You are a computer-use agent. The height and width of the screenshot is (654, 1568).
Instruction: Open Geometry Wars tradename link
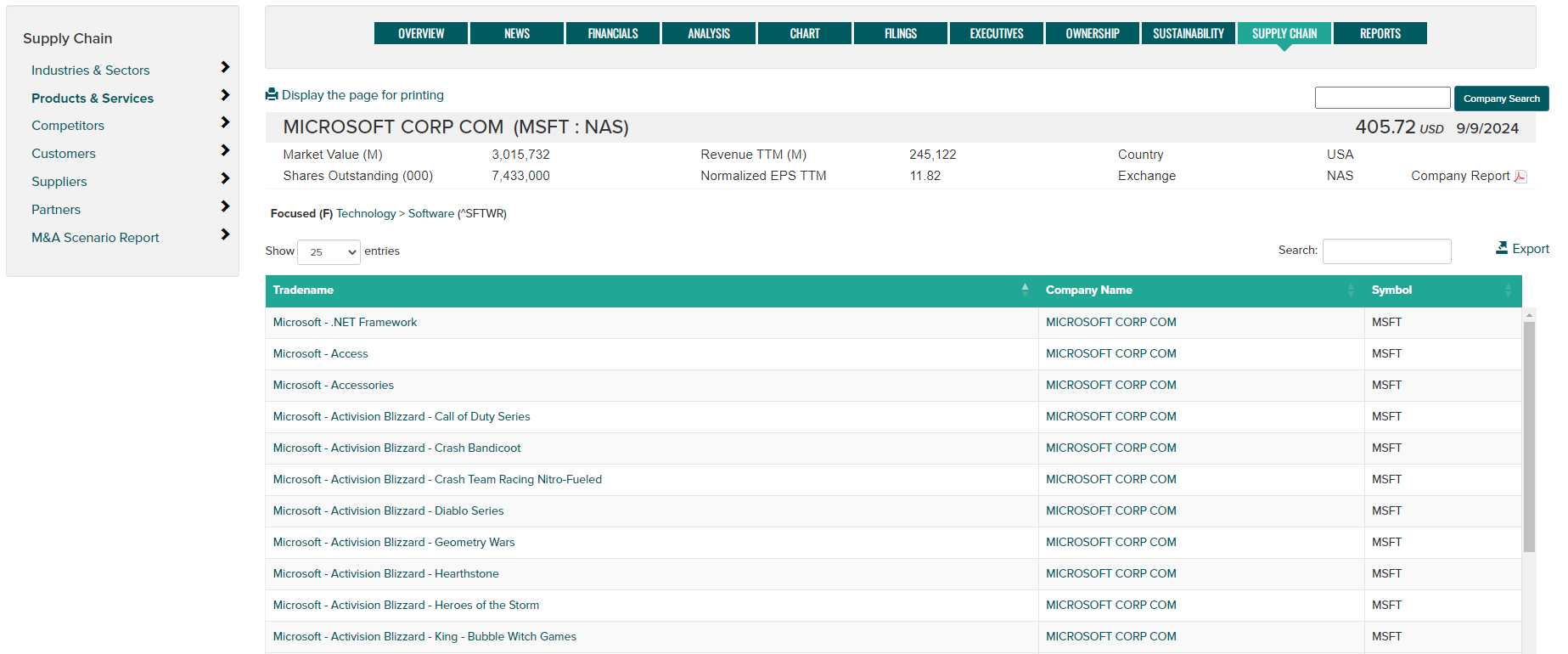394,542
